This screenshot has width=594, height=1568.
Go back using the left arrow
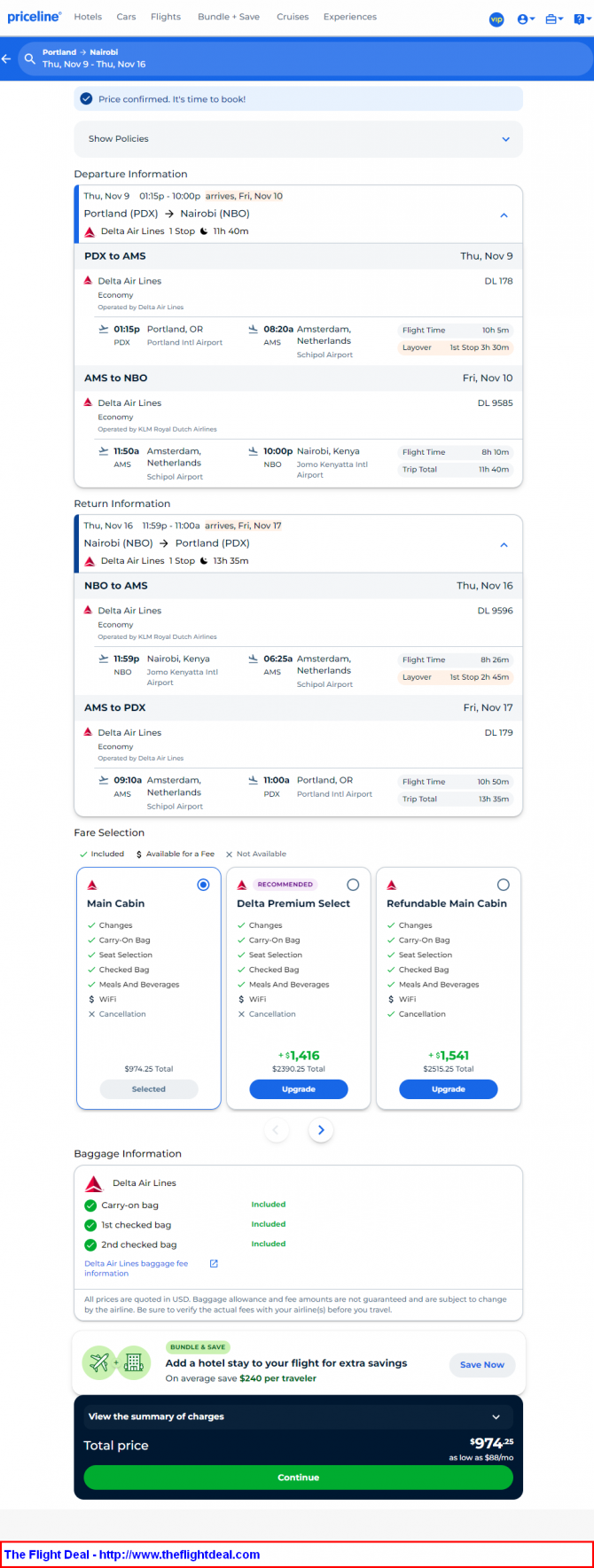(x=6, y=59)
